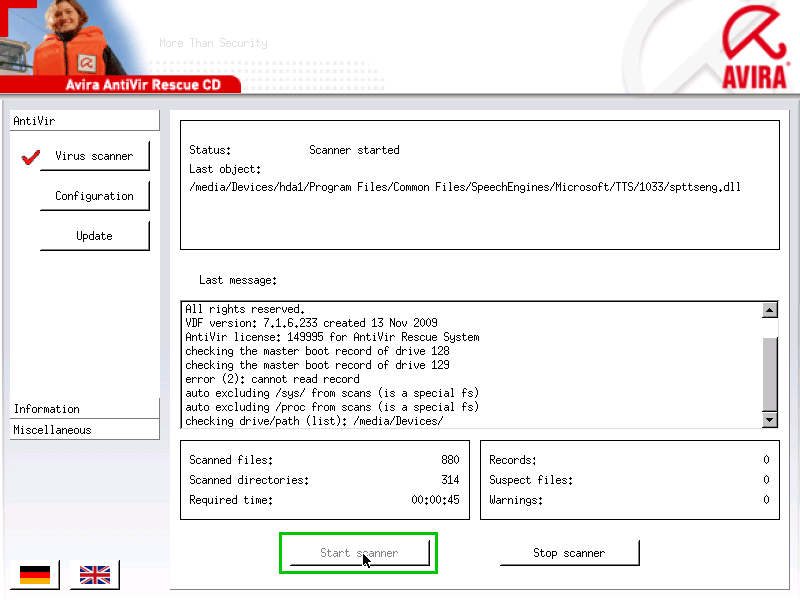Click 'checking the master boot record of drive 128'

tap(317, 351)
